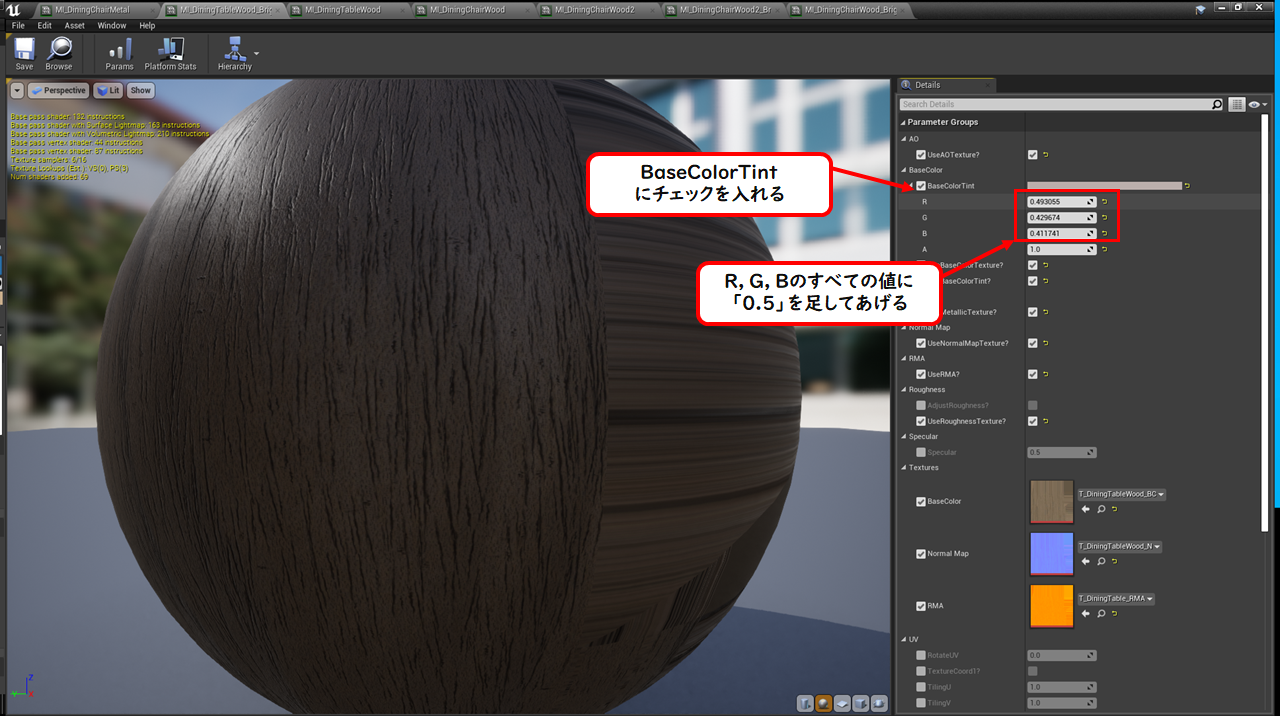Collapse the Parameter Groups section
This screenshot has height=716, width=1280.
(x=903, y=122)
